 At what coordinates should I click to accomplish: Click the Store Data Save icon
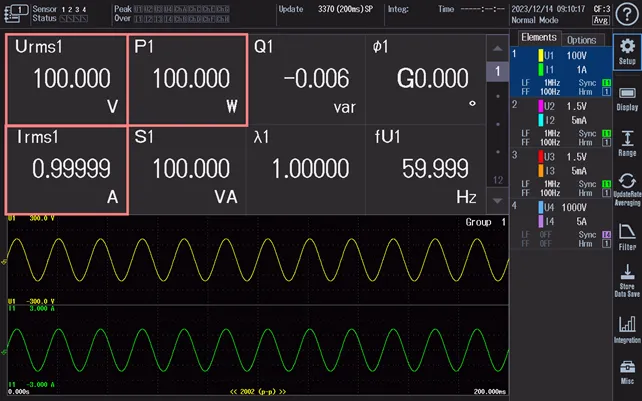[x=627, y=281]
